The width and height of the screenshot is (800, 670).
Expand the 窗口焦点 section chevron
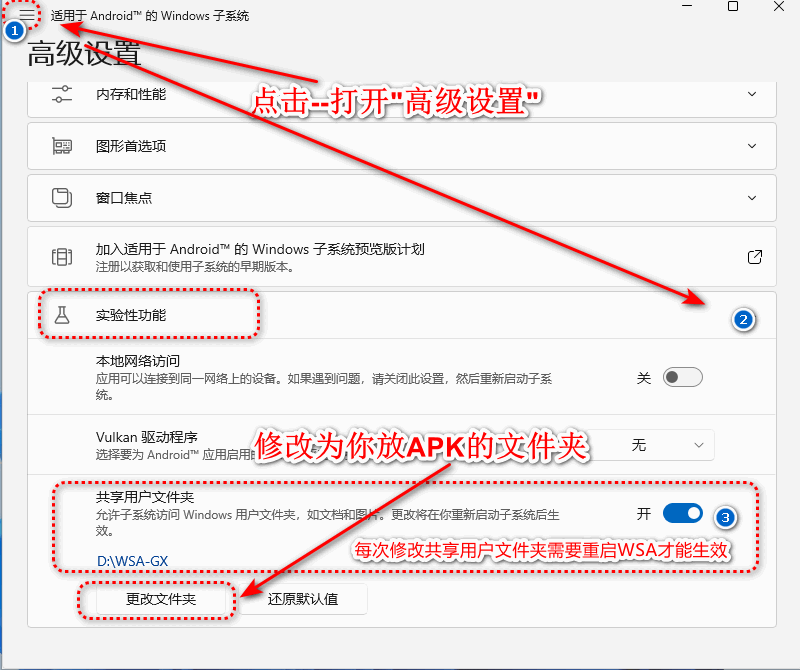tap(752, 198)
